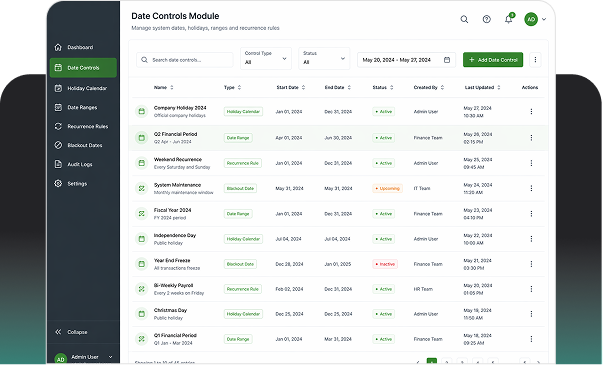Focus the Search date controls field
This screenshot has width=603, height=365.
[x=185, y=60]
